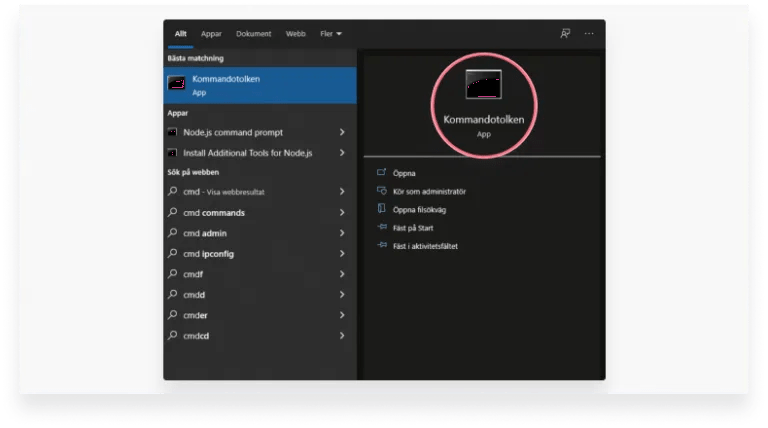Click the search icon beside cmdf
Viewport: 768px width, 428px height.
tap(172, 274)
